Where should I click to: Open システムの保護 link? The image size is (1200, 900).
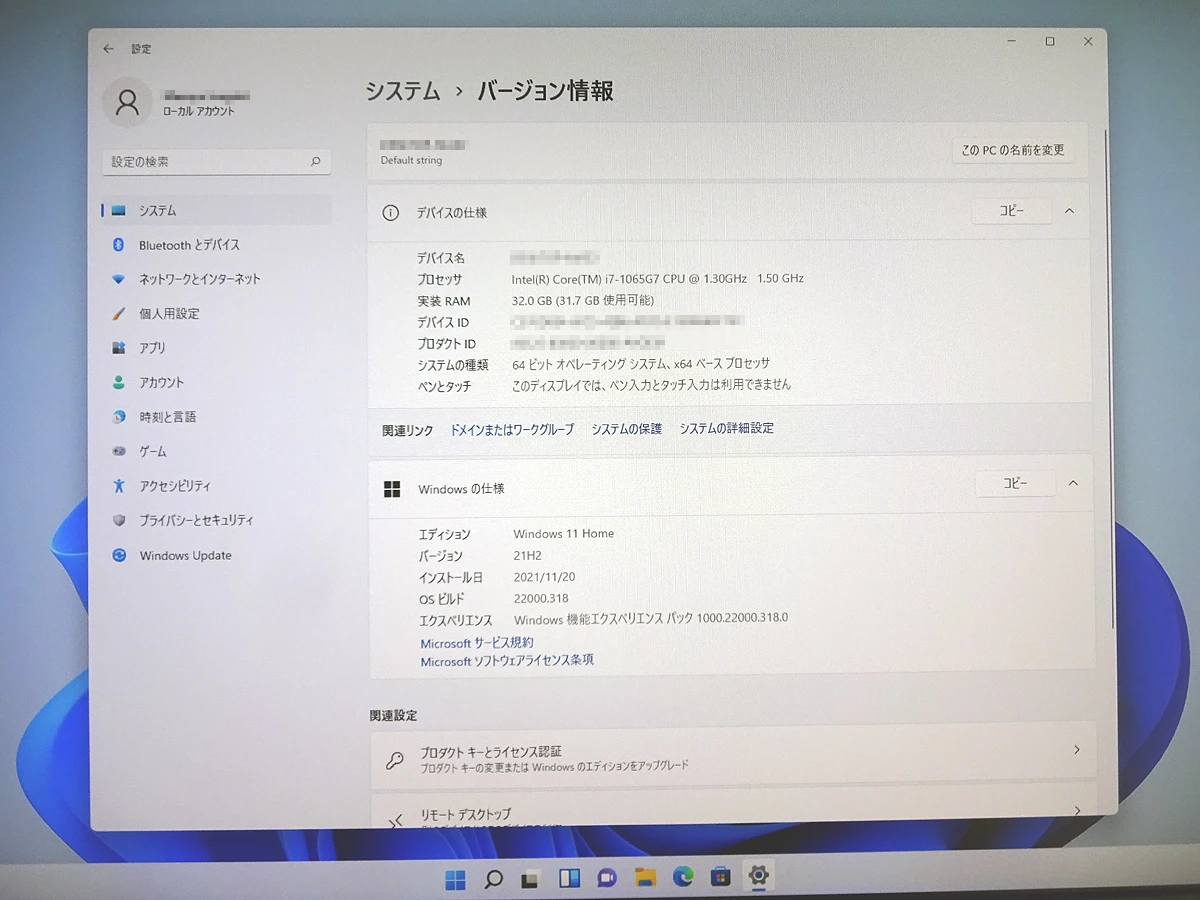point(626,428)
